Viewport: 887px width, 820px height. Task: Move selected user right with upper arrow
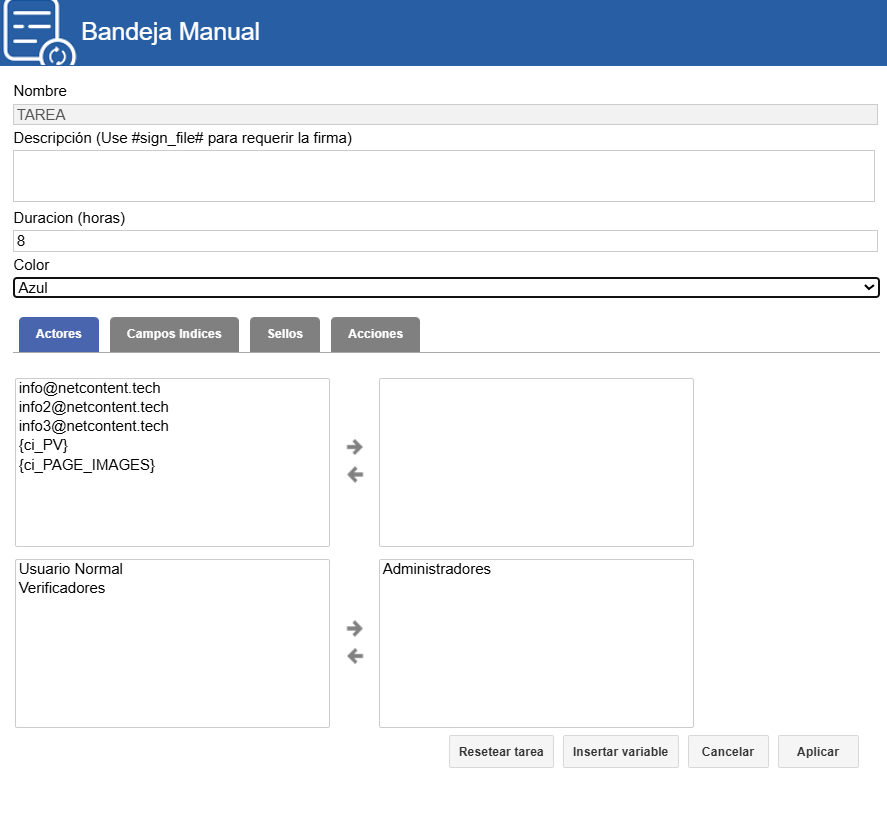(x=354, y=447)
